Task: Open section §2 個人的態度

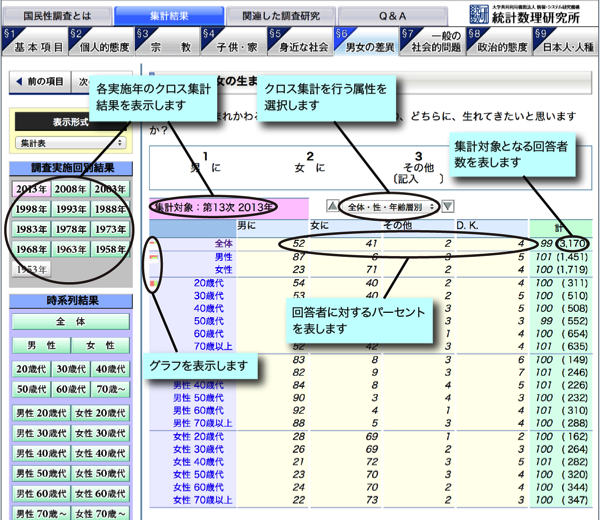Action: (100, 42)
